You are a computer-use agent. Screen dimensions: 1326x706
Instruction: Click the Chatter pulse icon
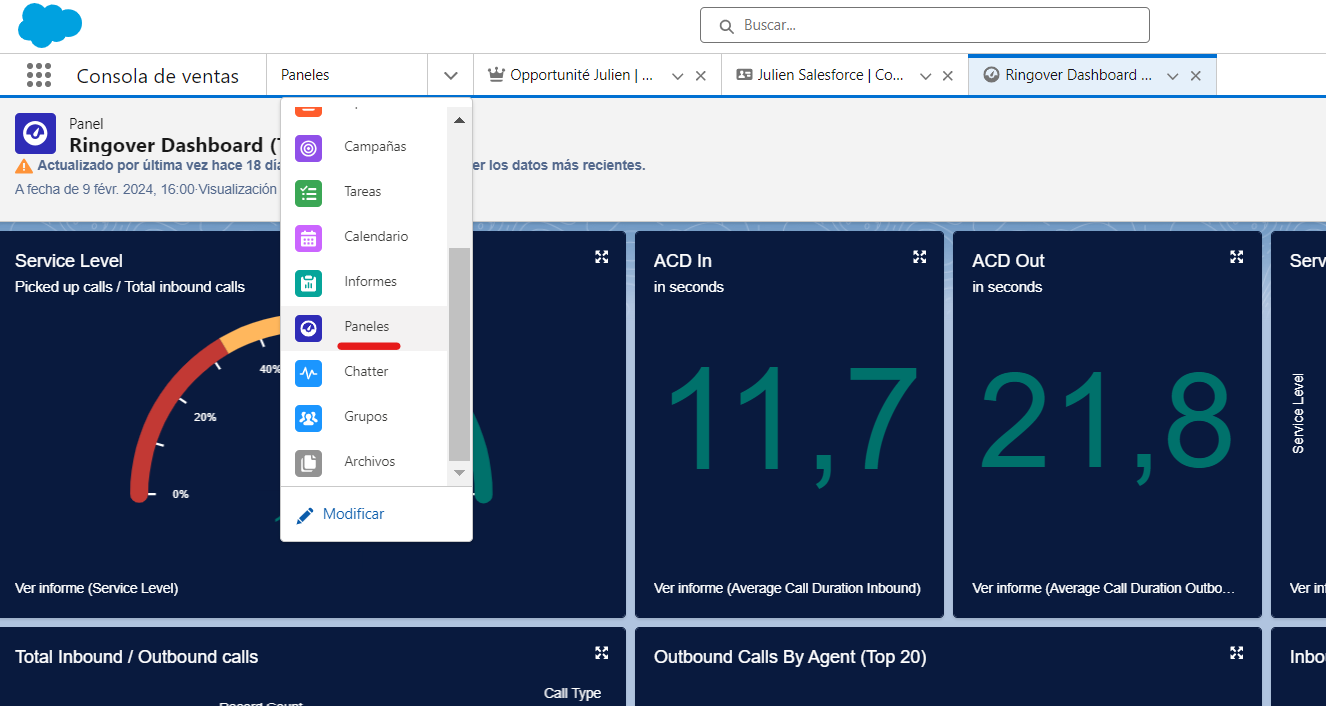pos(308,372)
